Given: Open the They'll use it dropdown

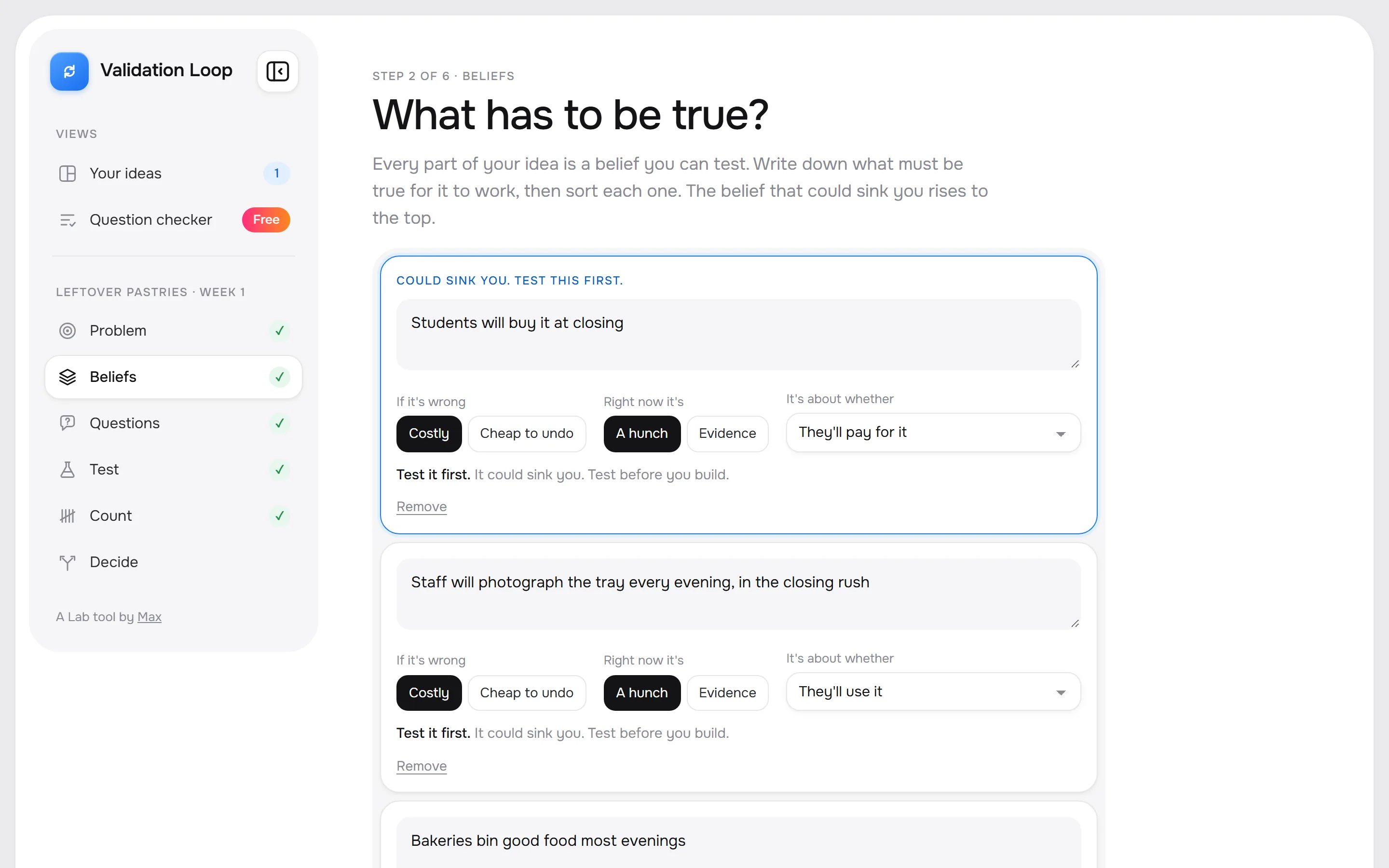Looking at the screenshot, I should point(933,692).
